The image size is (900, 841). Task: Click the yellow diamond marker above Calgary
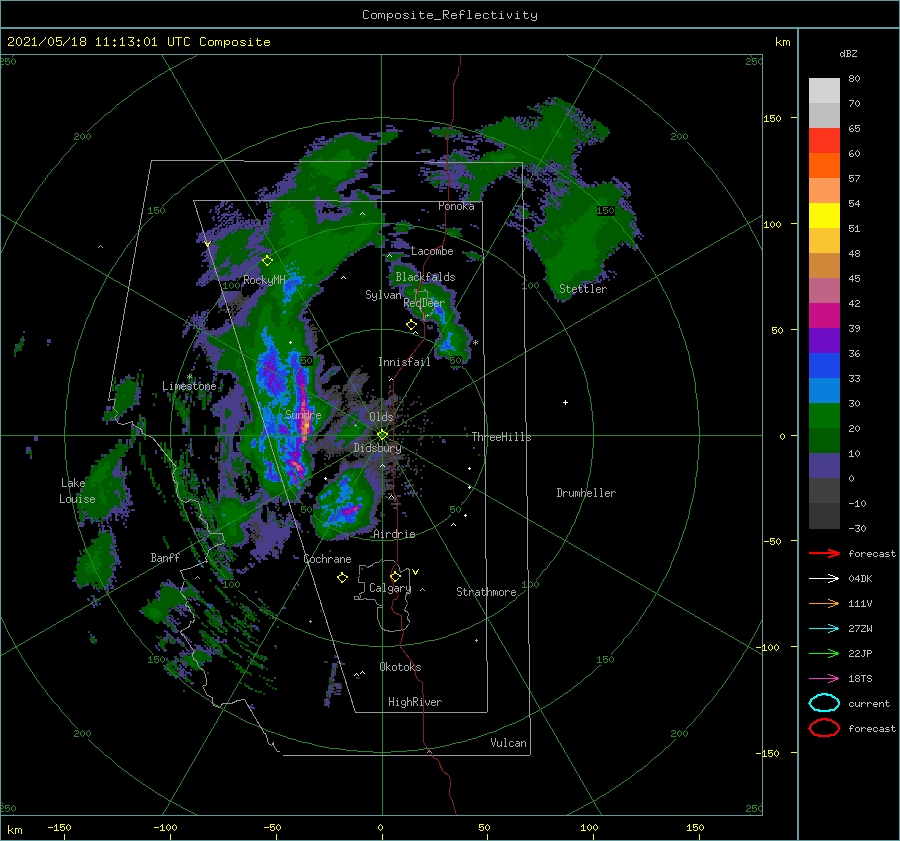pyautogui.click(x=395, y=576)
